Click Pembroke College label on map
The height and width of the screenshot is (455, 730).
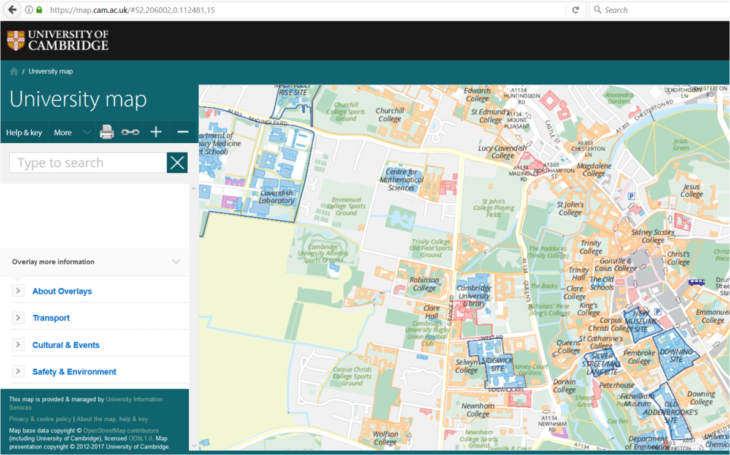tap(639, 357)
